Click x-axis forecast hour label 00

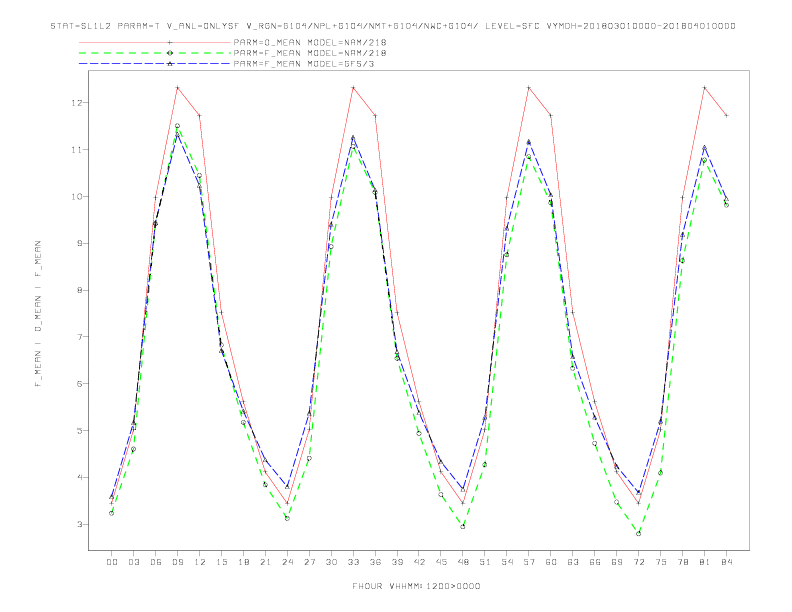click(112, 562)
